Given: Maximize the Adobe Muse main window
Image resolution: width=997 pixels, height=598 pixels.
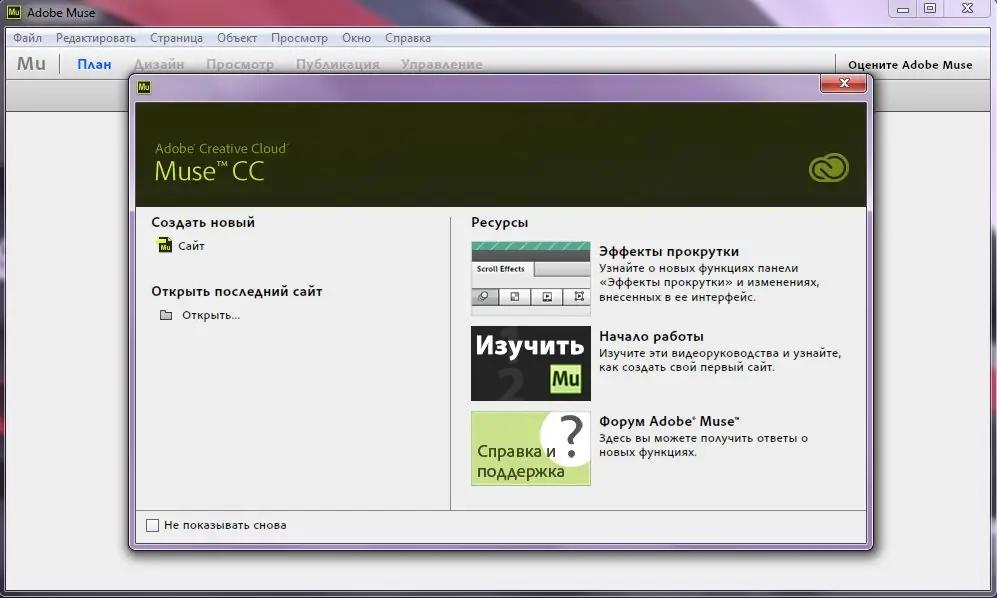Looking at the screenshot, I should point(930,9).
